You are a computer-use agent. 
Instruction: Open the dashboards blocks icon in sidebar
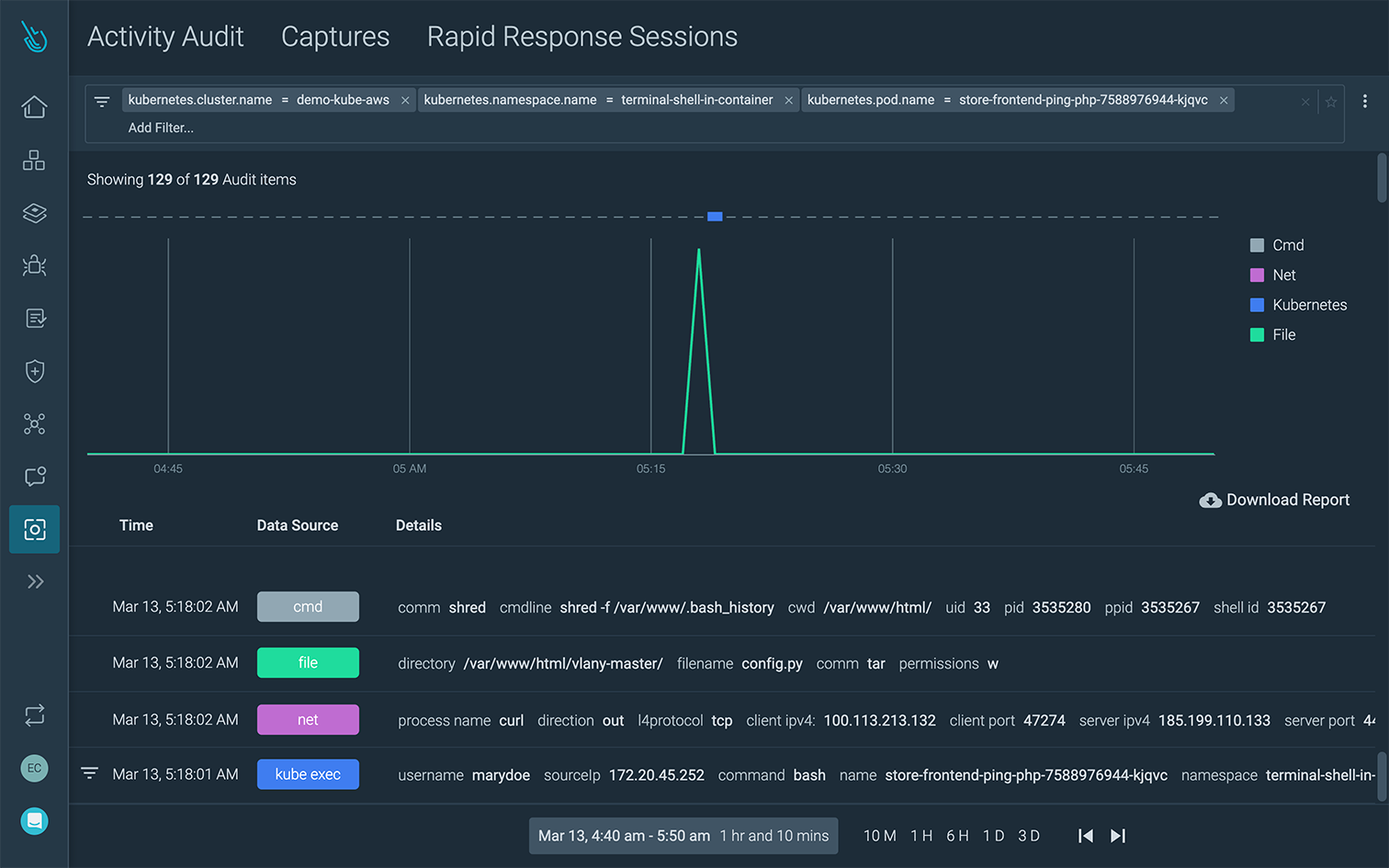[x=34, y=161]
